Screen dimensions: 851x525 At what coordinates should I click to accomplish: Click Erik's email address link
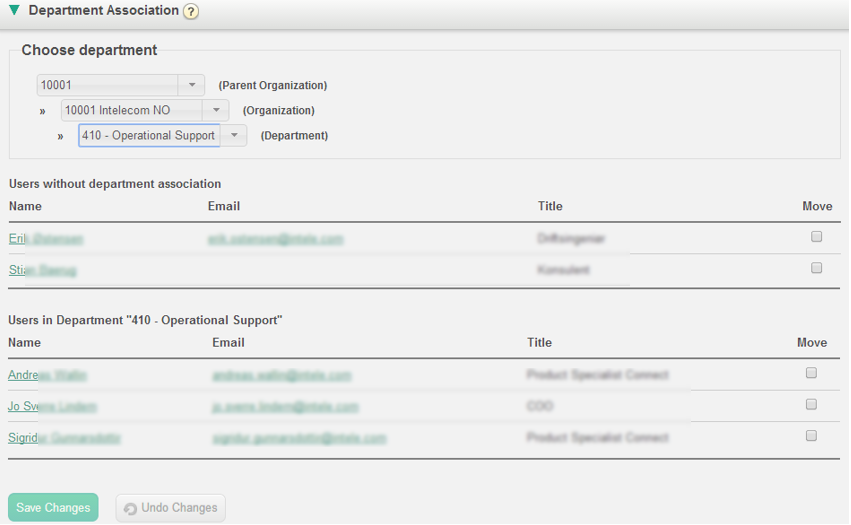point(275,239)
